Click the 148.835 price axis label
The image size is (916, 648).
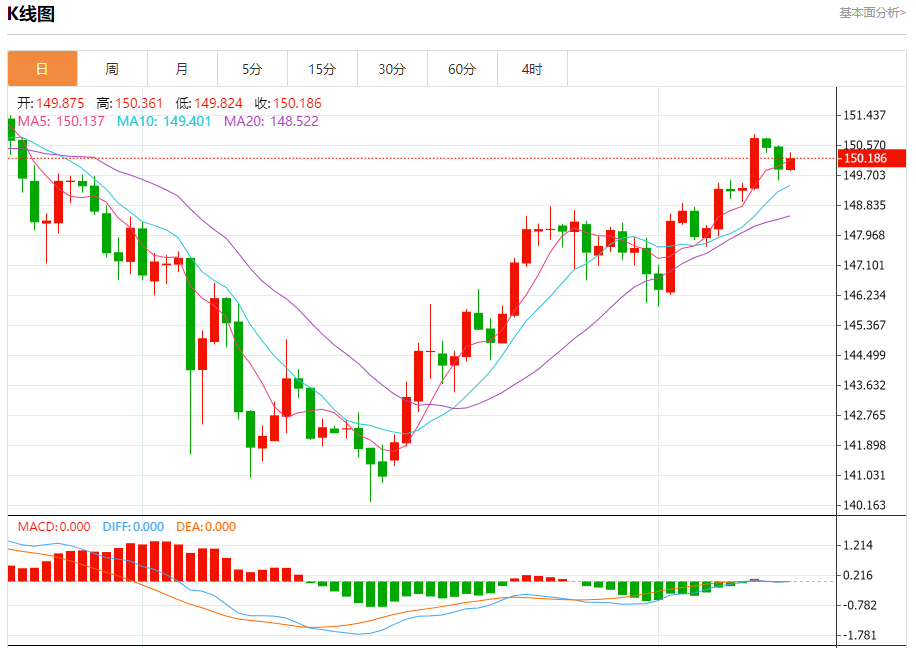click(864, 205)
